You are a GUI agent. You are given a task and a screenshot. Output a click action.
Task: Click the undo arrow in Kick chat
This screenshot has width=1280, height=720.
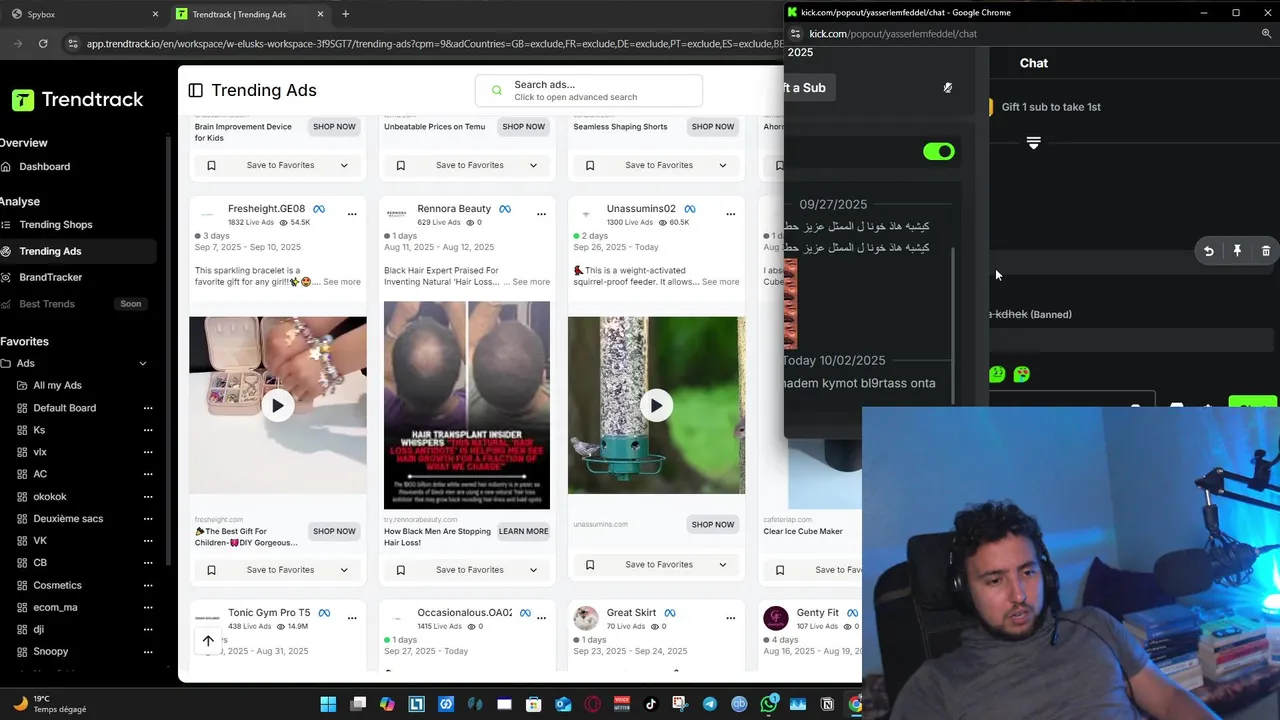pyautogui.click(x=1208, y=251)
